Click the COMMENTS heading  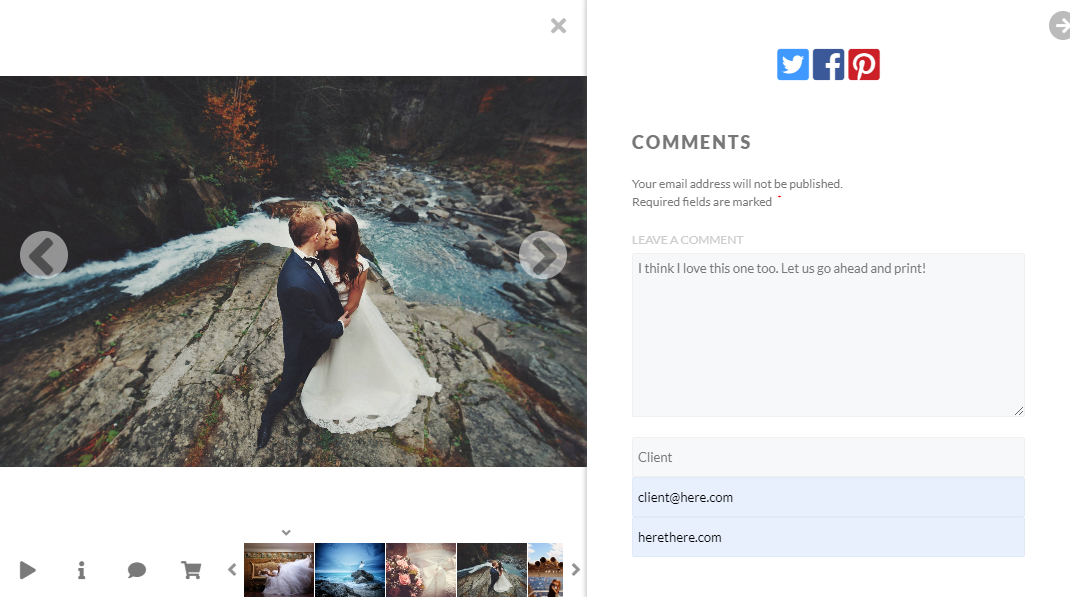point(691,142)
